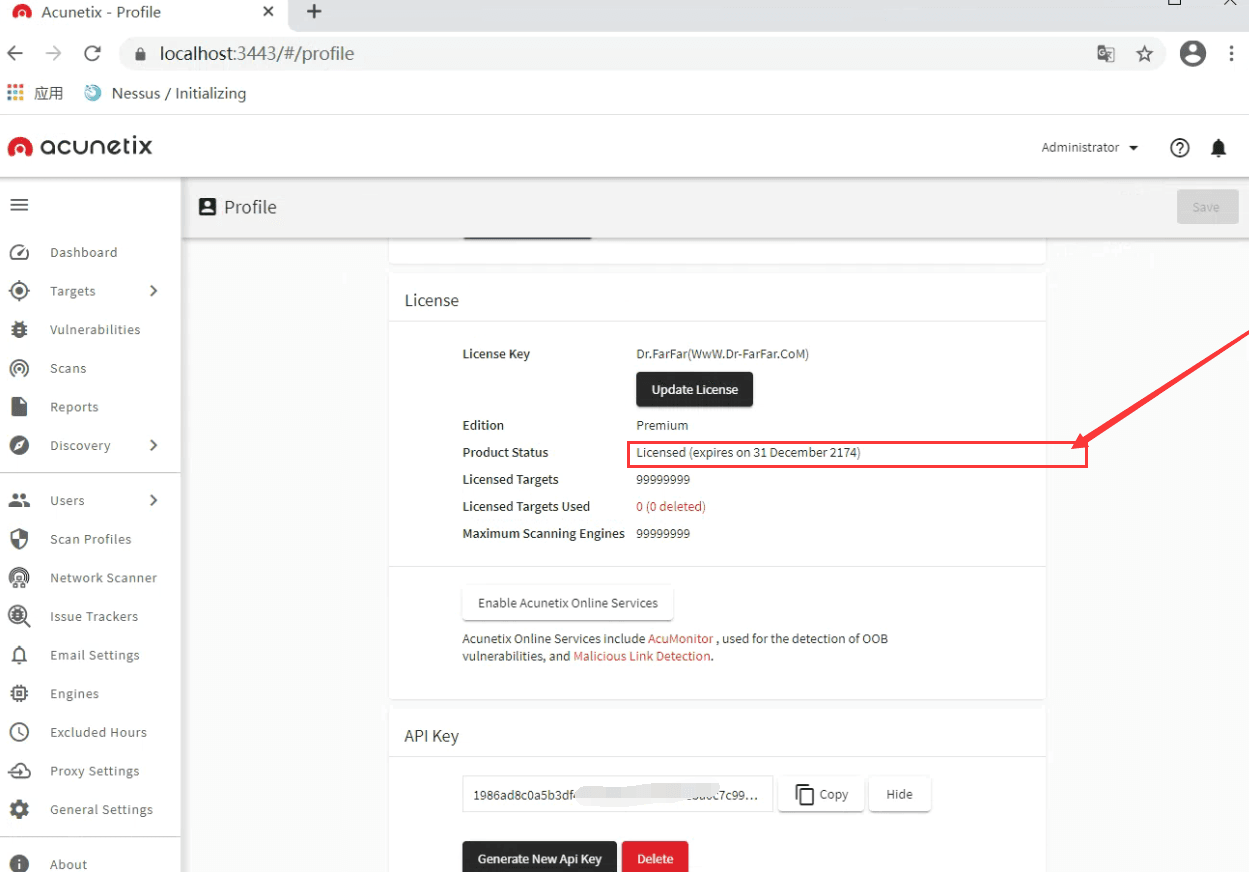Open the Apps shortcut in bookmarks bar

[35, 93]
